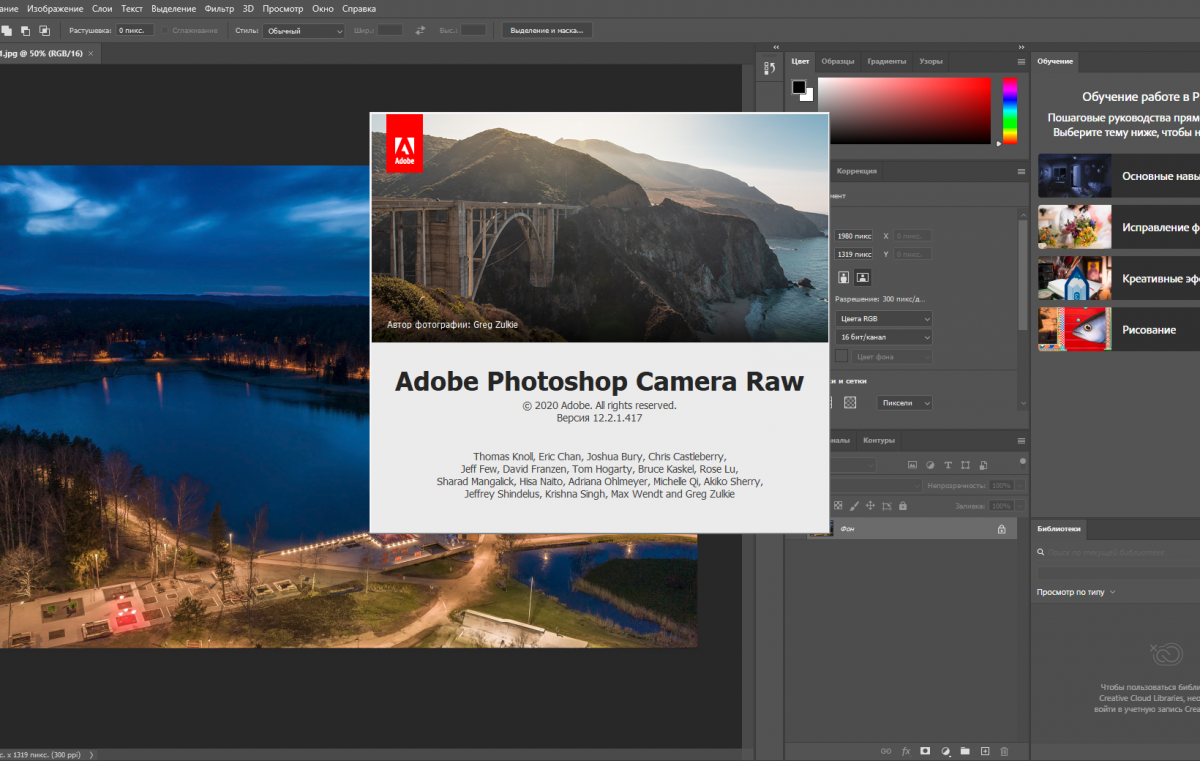Switch to the Контуры tab
The height and width of the screenshot is (761, 1200).
(x=879, y=440)
